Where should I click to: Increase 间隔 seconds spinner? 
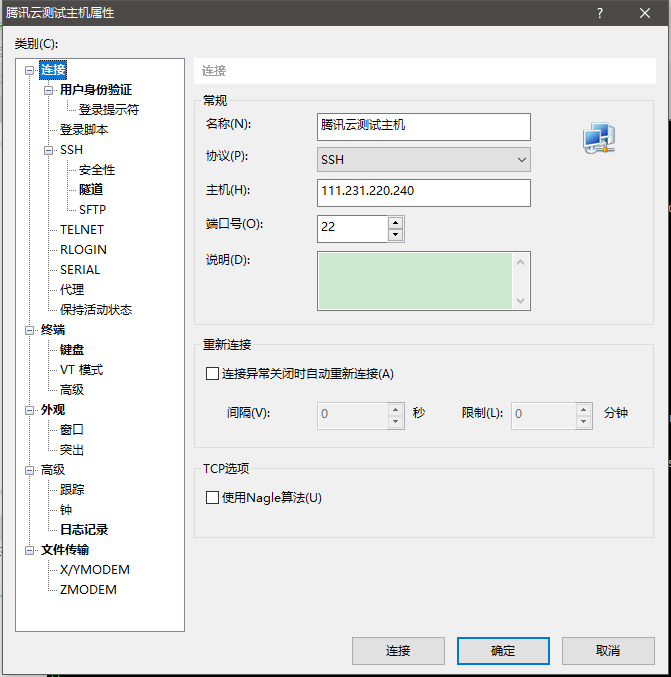coord(396,409)
